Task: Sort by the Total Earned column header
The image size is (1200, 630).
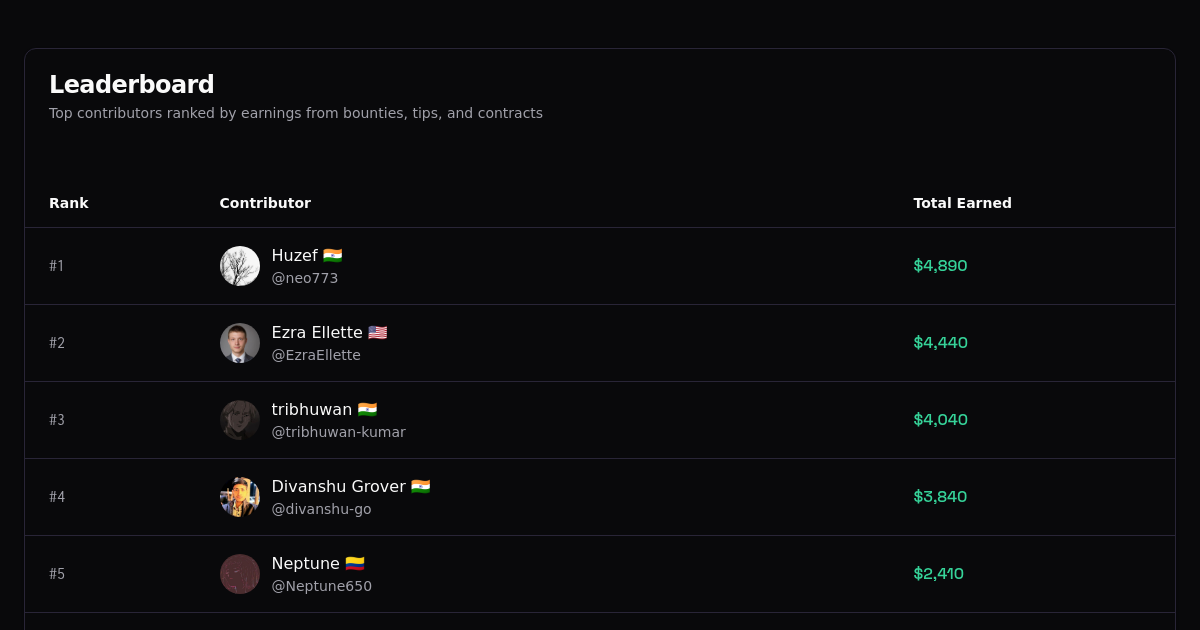Action: click(962, 203)
